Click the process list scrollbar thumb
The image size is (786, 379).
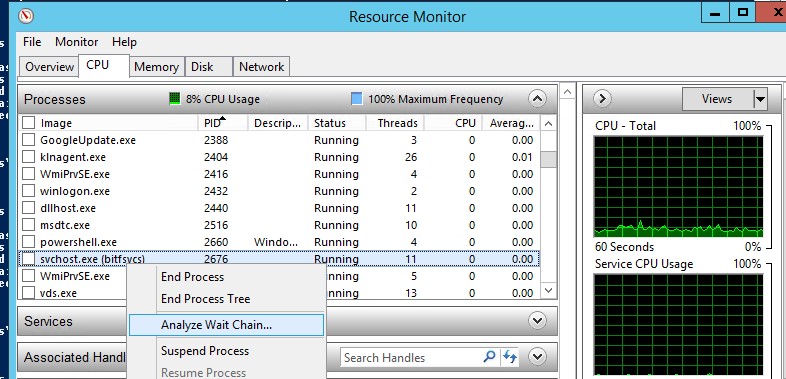point(548,159)
